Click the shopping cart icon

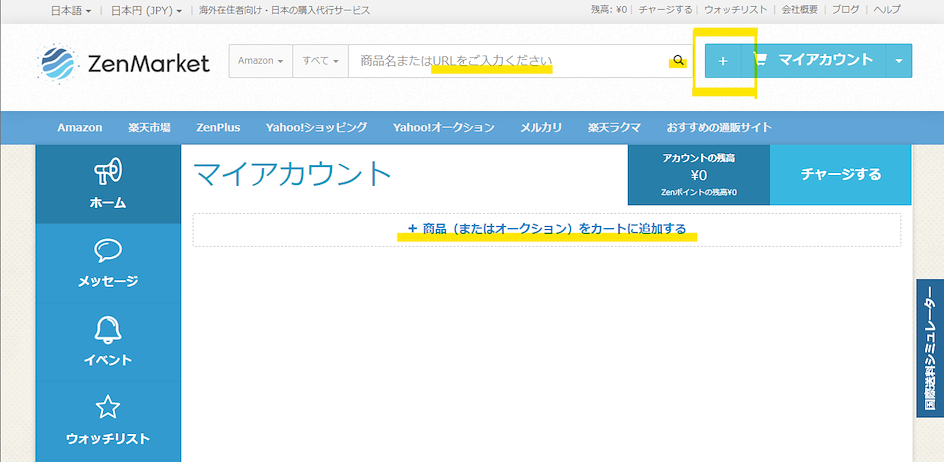click(x=760, y=60)
